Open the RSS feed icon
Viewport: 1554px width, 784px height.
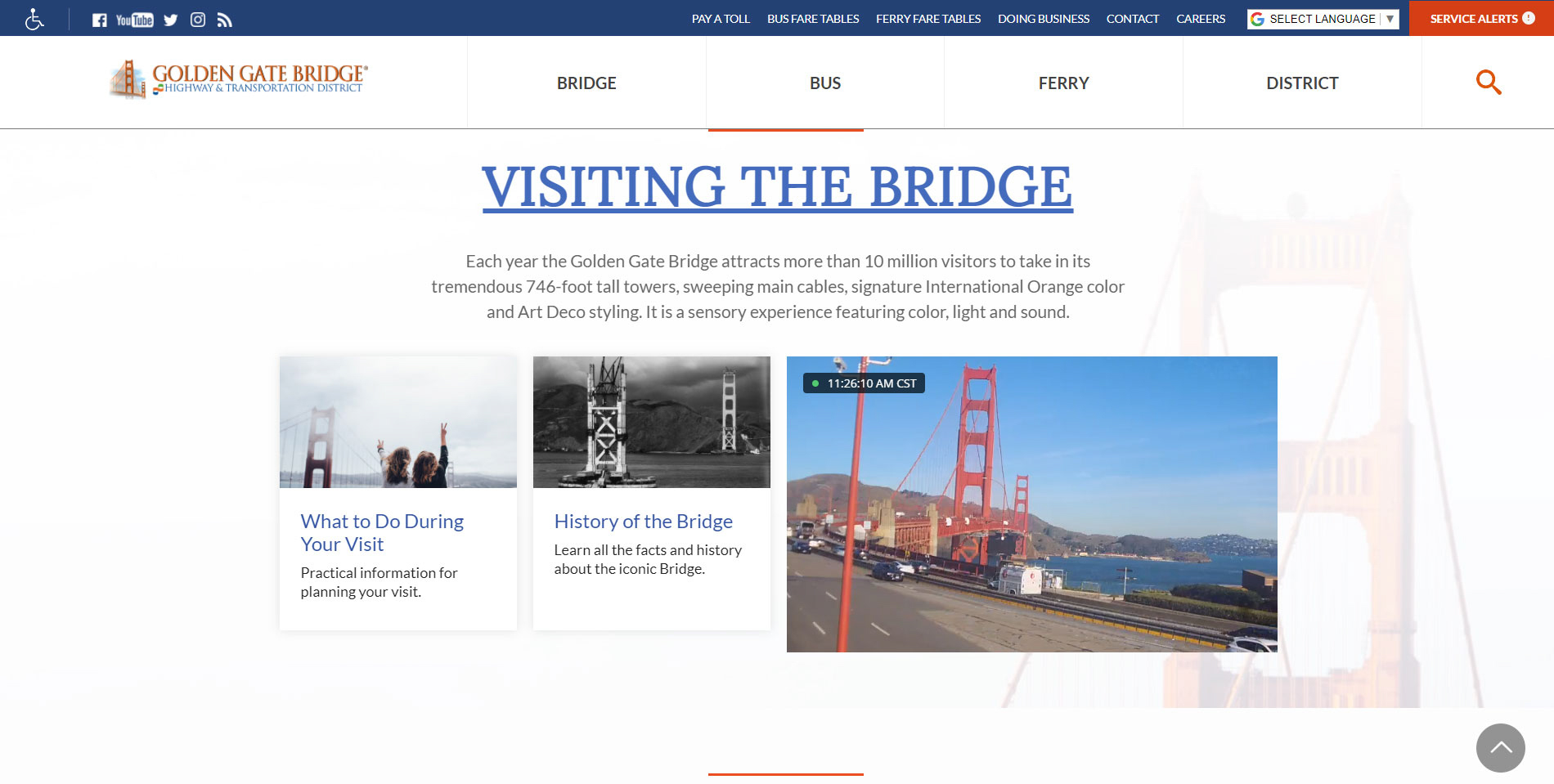pos(225,20)
